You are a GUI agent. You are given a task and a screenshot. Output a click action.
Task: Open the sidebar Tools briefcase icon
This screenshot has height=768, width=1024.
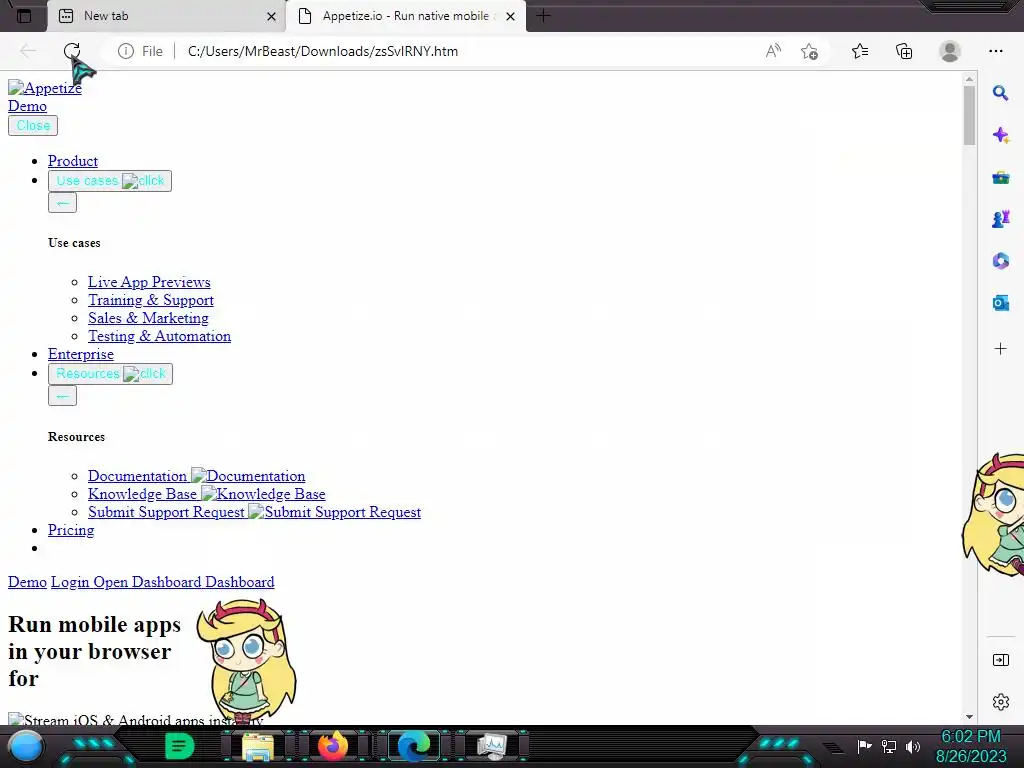click(x=1000, y=177)
